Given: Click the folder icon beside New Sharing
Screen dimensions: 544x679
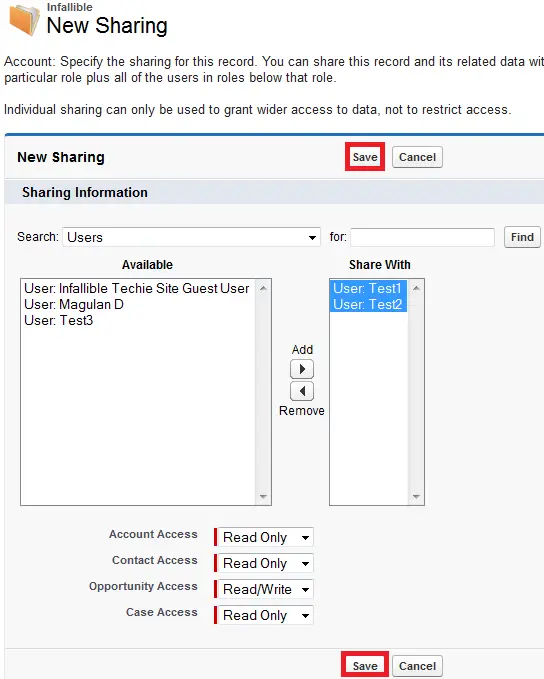Looking at the screenshot, I should point(24,19).
